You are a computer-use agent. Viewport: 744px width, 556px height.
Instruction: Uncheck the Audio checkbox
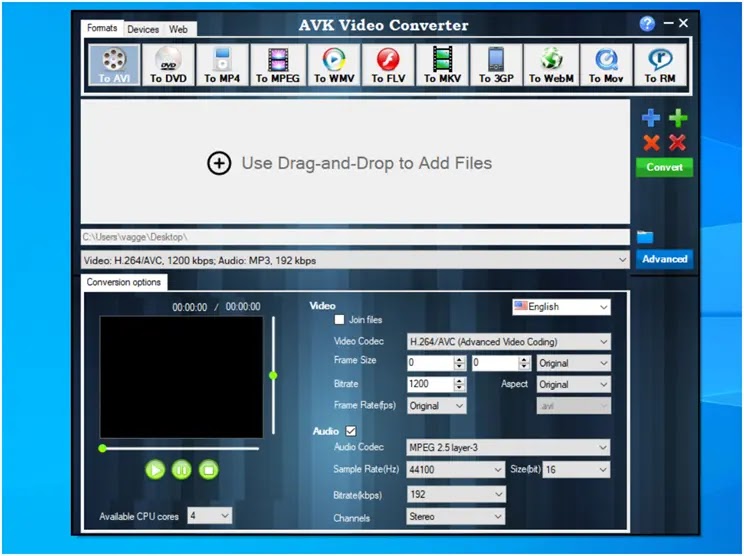[x=351, y=431]
